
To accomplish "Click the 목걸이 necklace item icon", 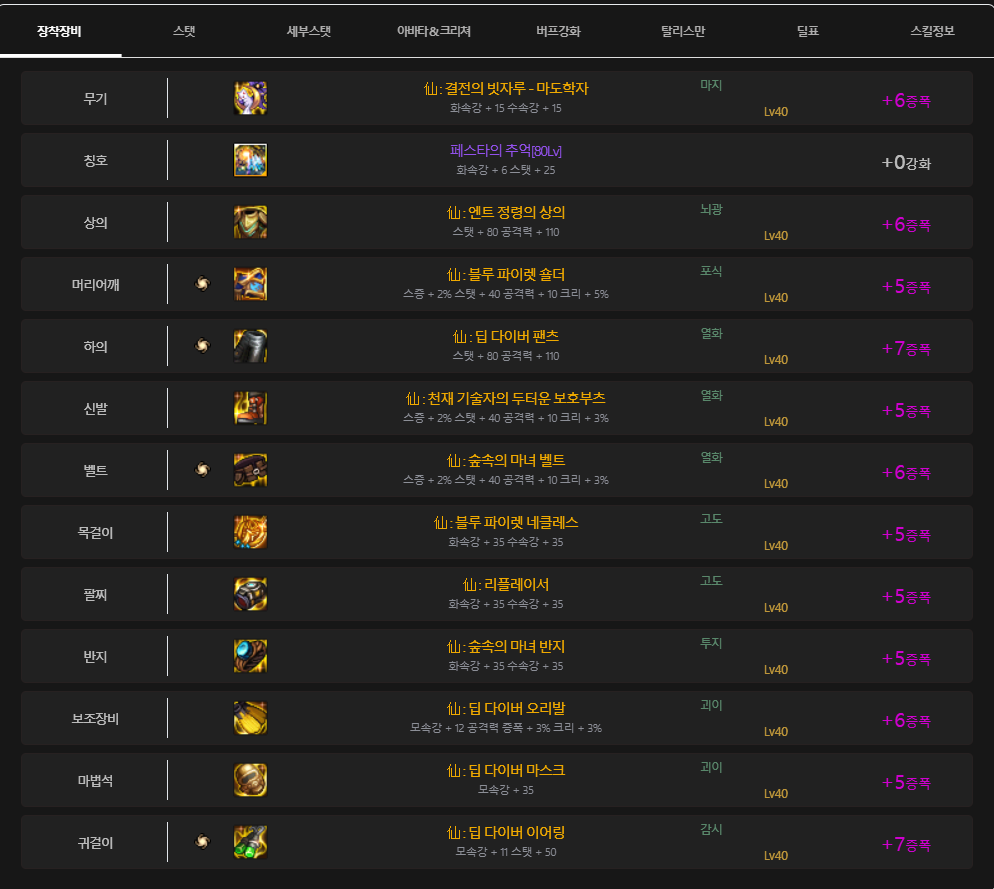I will tap(250, 532).
